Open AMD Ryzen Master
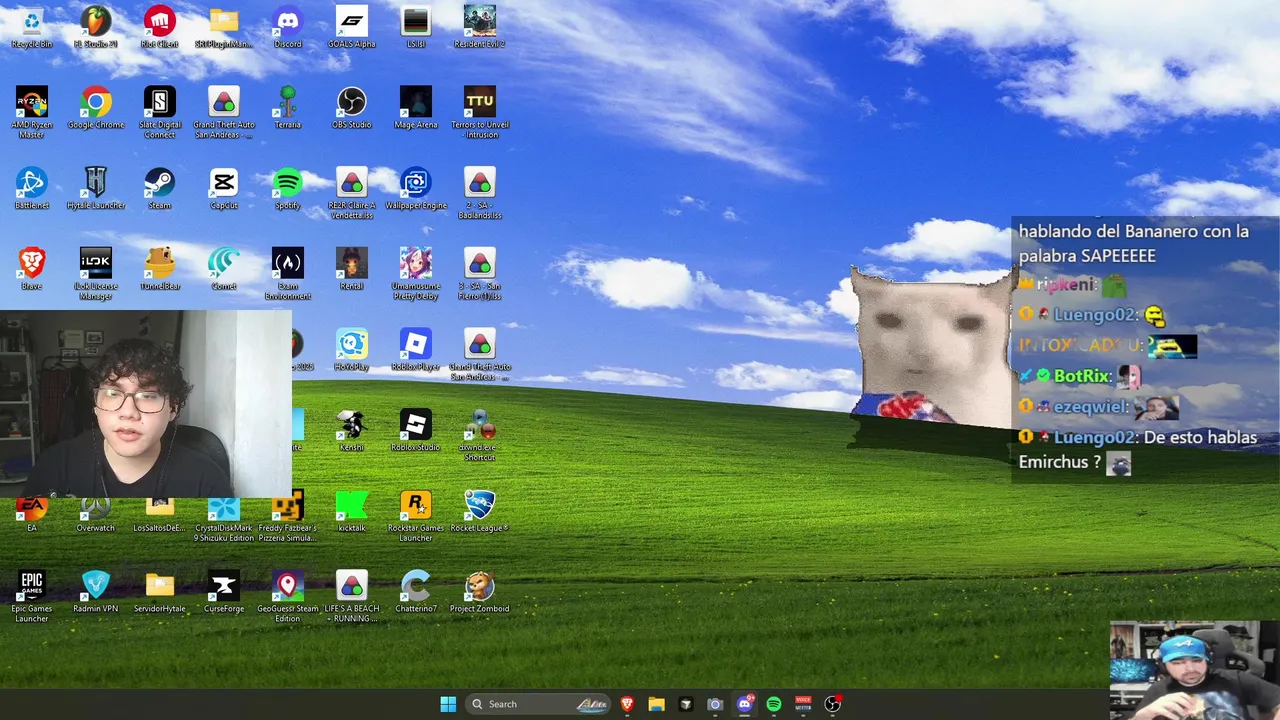Screen dimensions: 1280x720 [x=32, y=112]
